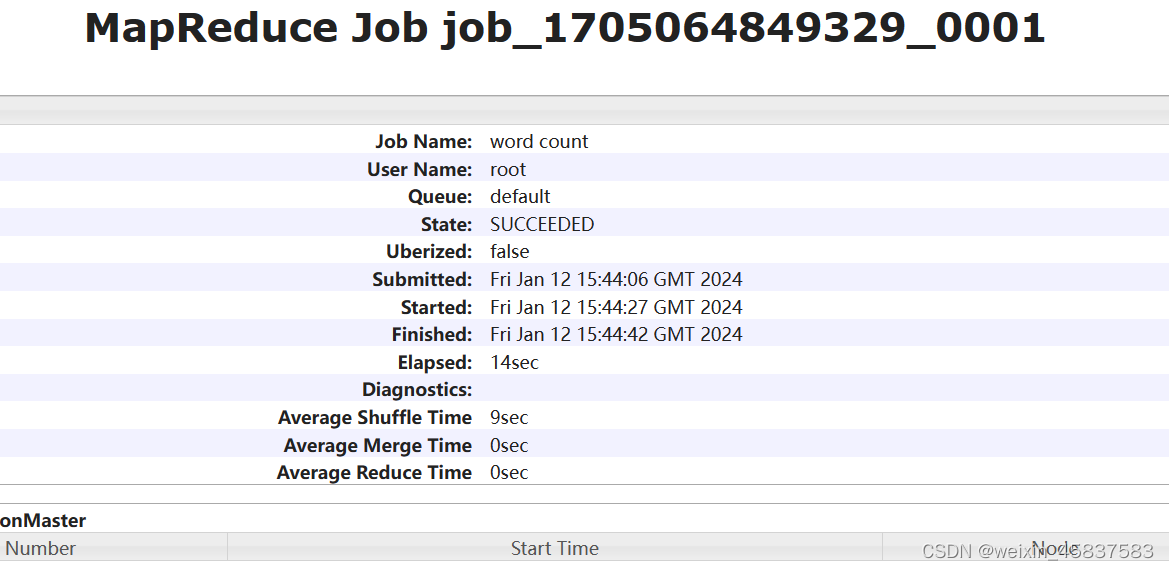This screenshot has width=1169, height=570.
Task: Click the User Name label
Action: (x=419, y=169)
